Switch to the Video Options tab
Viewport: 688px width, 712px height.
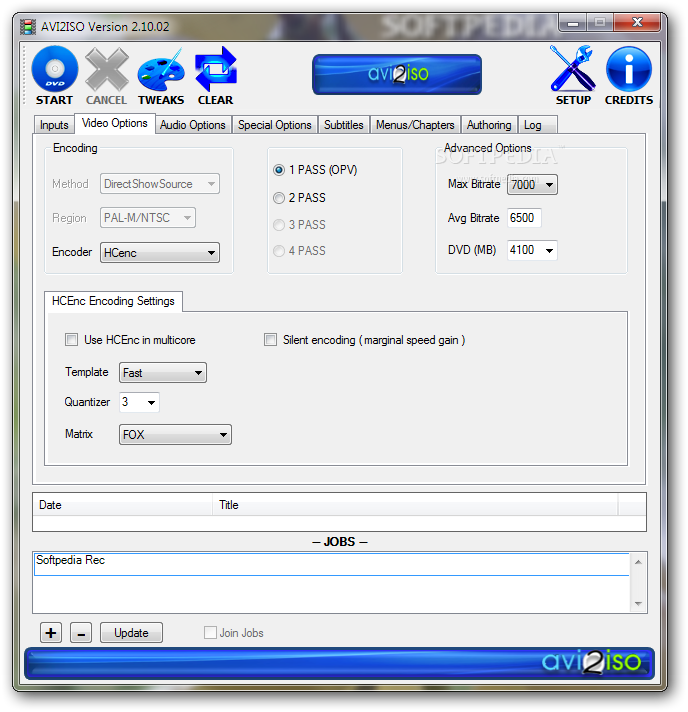coord(115,123)
